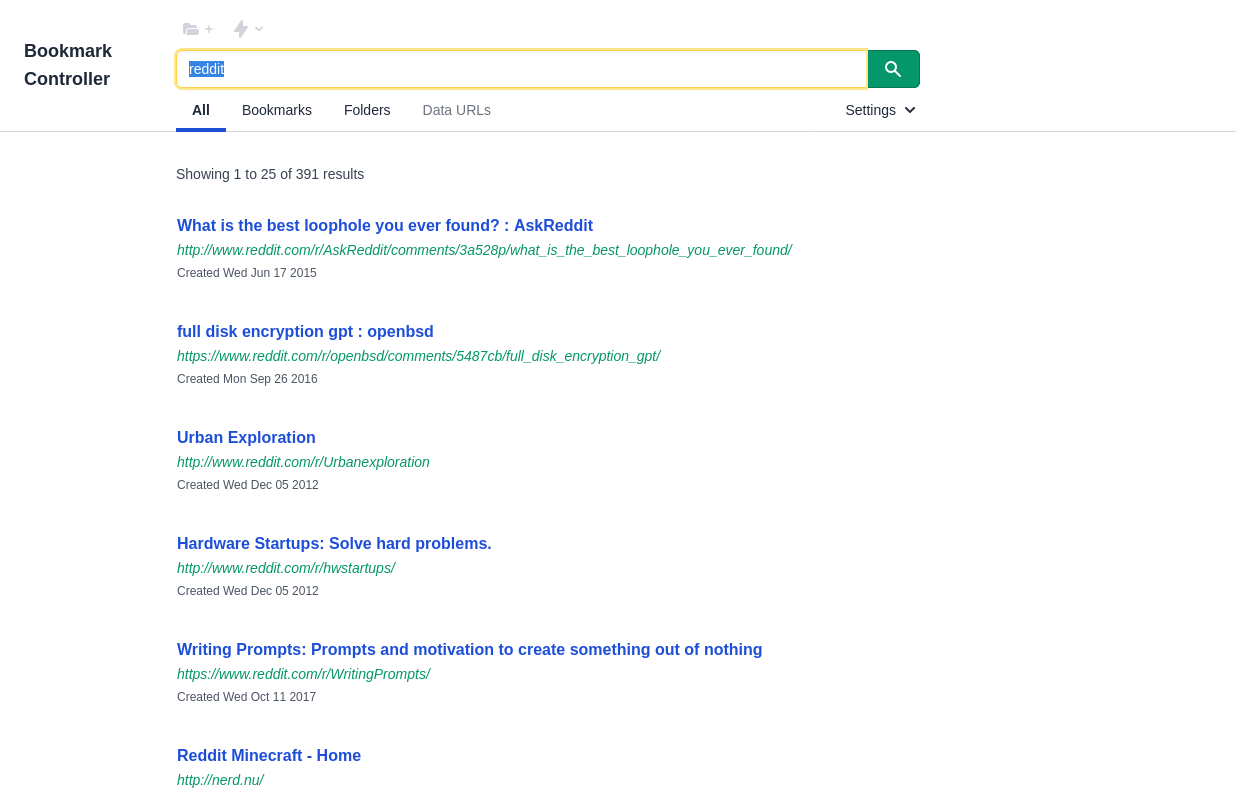Open the chevron beside the lightning icon
The height and width of the screenshot is (790, 1236).
pos(257,29)
